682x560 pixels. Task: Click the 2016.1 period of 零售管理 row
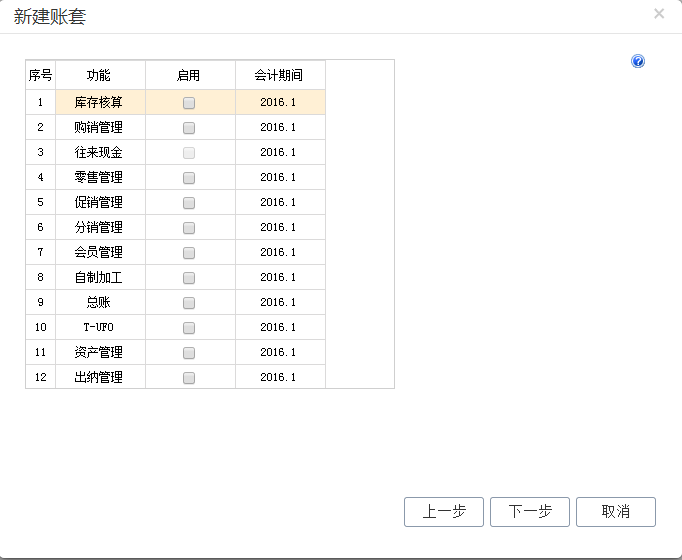point(281,177)
